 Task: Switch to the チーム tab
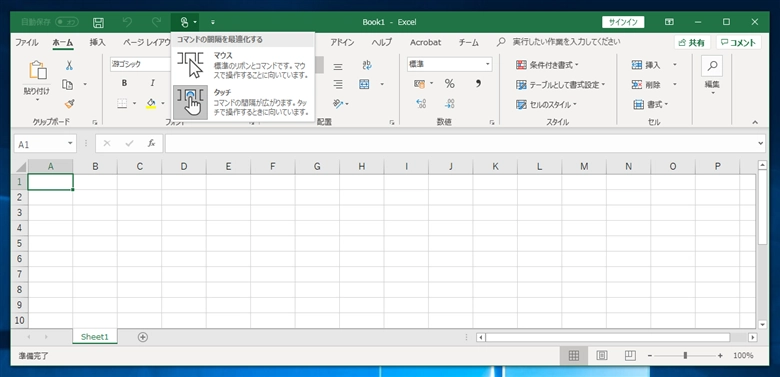point(469,43)
